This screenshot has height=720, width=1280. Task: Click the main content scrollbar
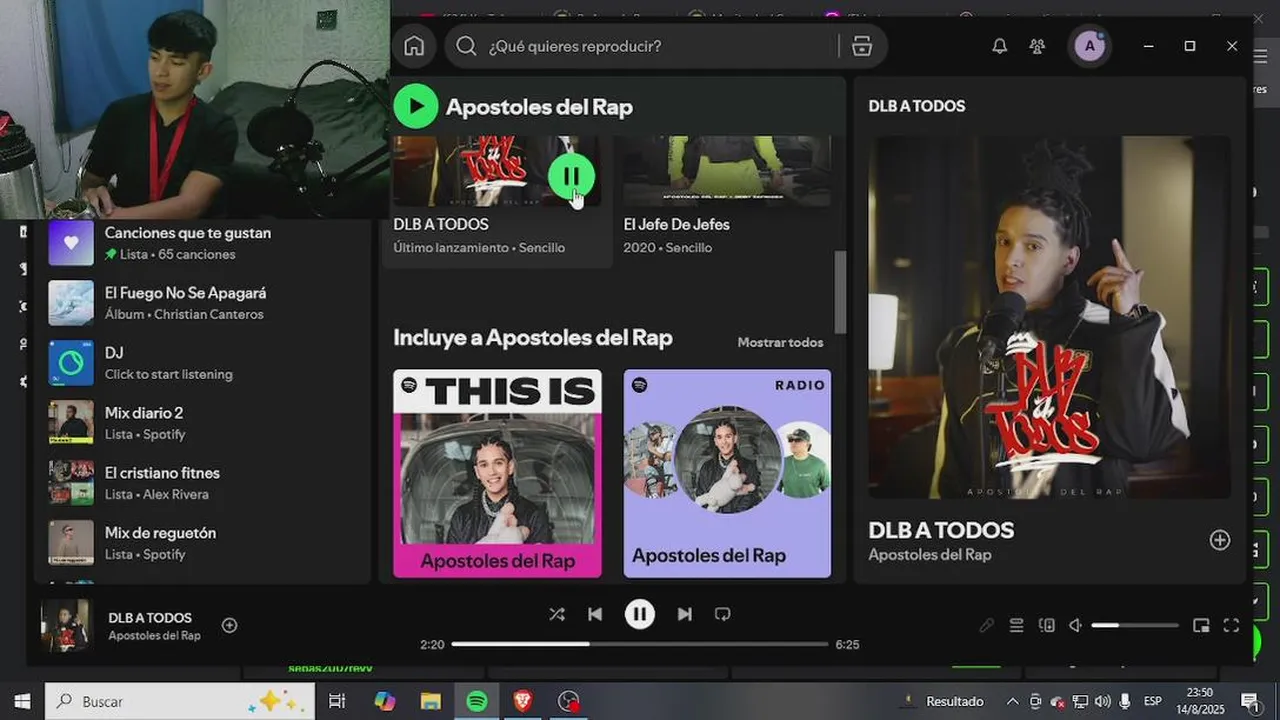(x=840, y=292)
